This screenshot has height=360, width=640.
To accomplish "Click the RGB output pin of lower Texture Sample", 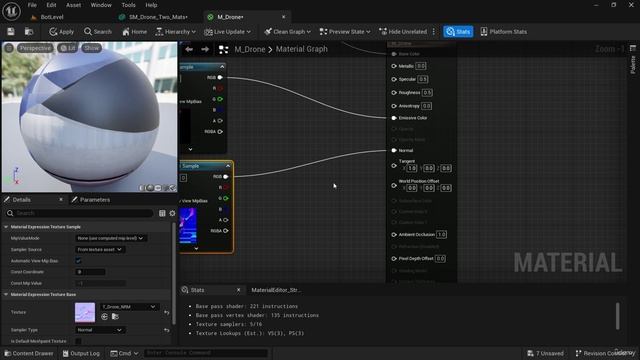I will point(226,177).
